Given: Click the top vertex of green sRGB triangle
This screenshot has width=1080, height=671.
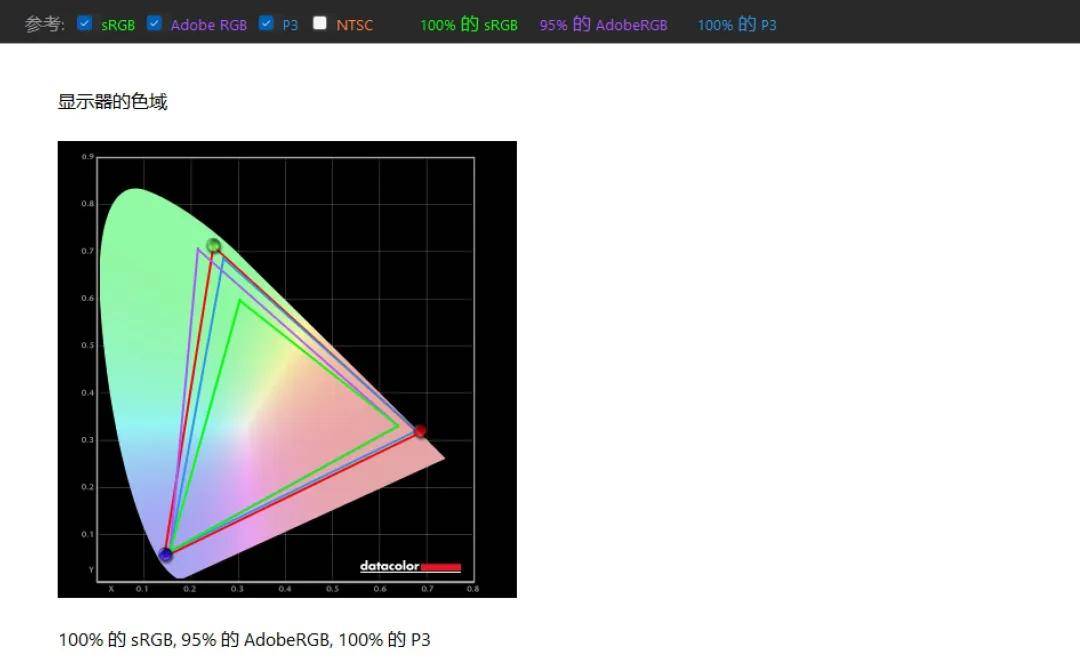Looking at the screenshot, I should point(239,300).
